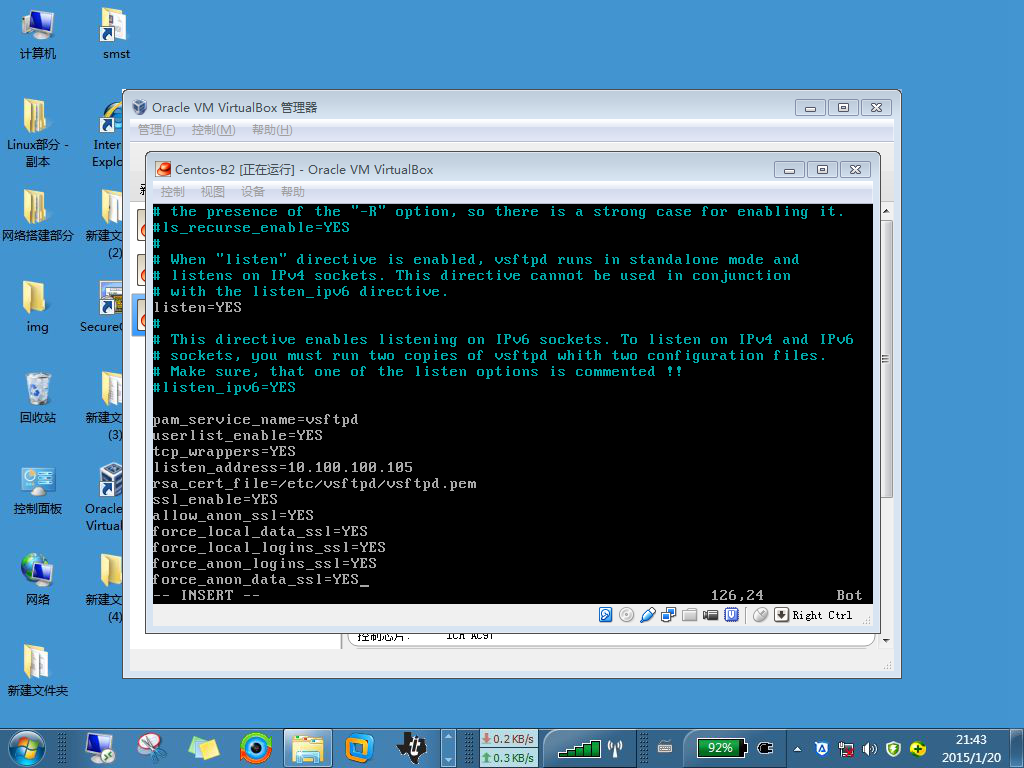Open the shared folders indicator in VM status bar
Image resolution: width=1024 pixels, height=768 pixels.
(689, 615)
